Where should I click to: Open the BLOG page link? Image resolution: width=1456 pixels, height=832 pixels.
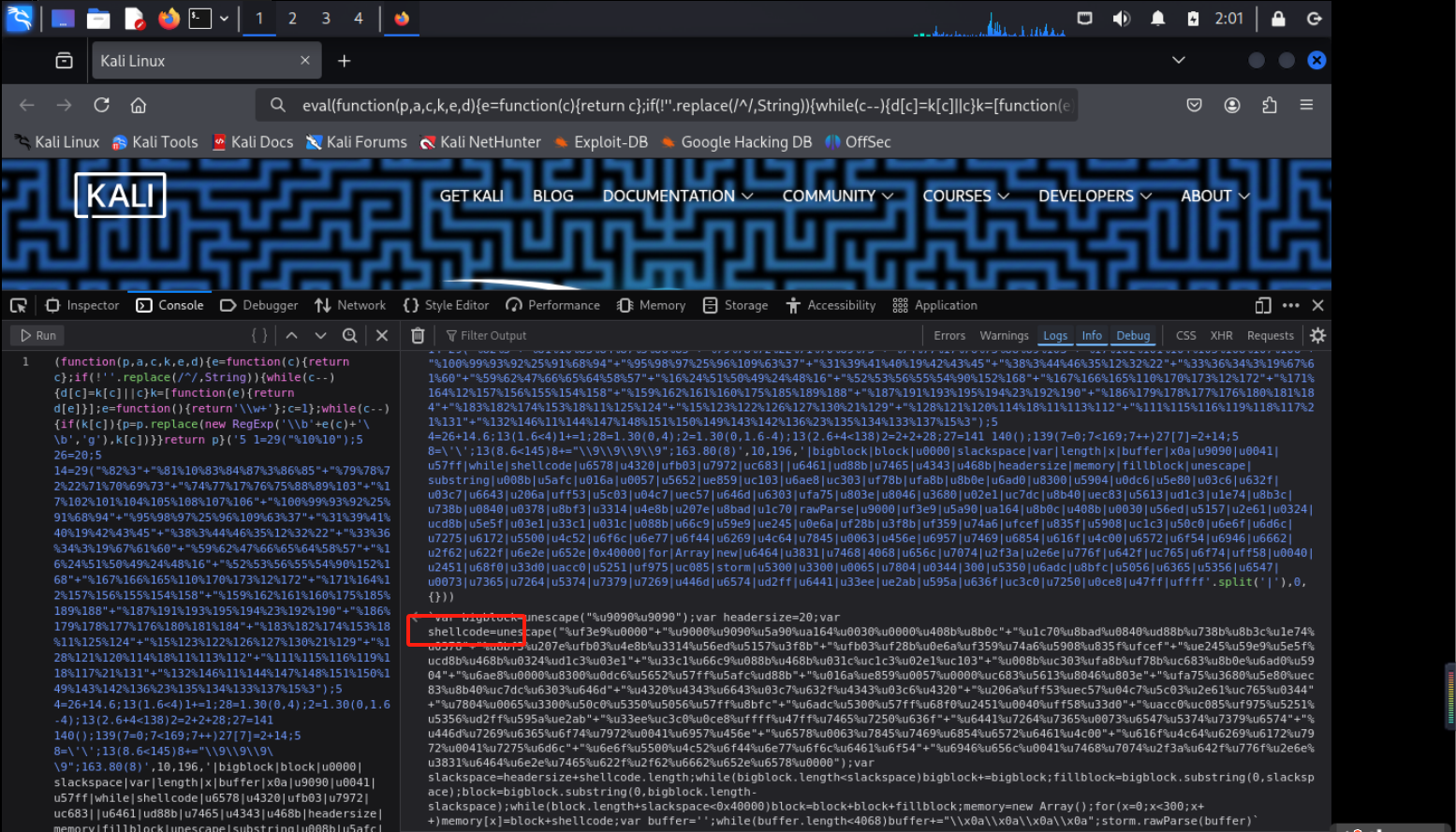552,196
